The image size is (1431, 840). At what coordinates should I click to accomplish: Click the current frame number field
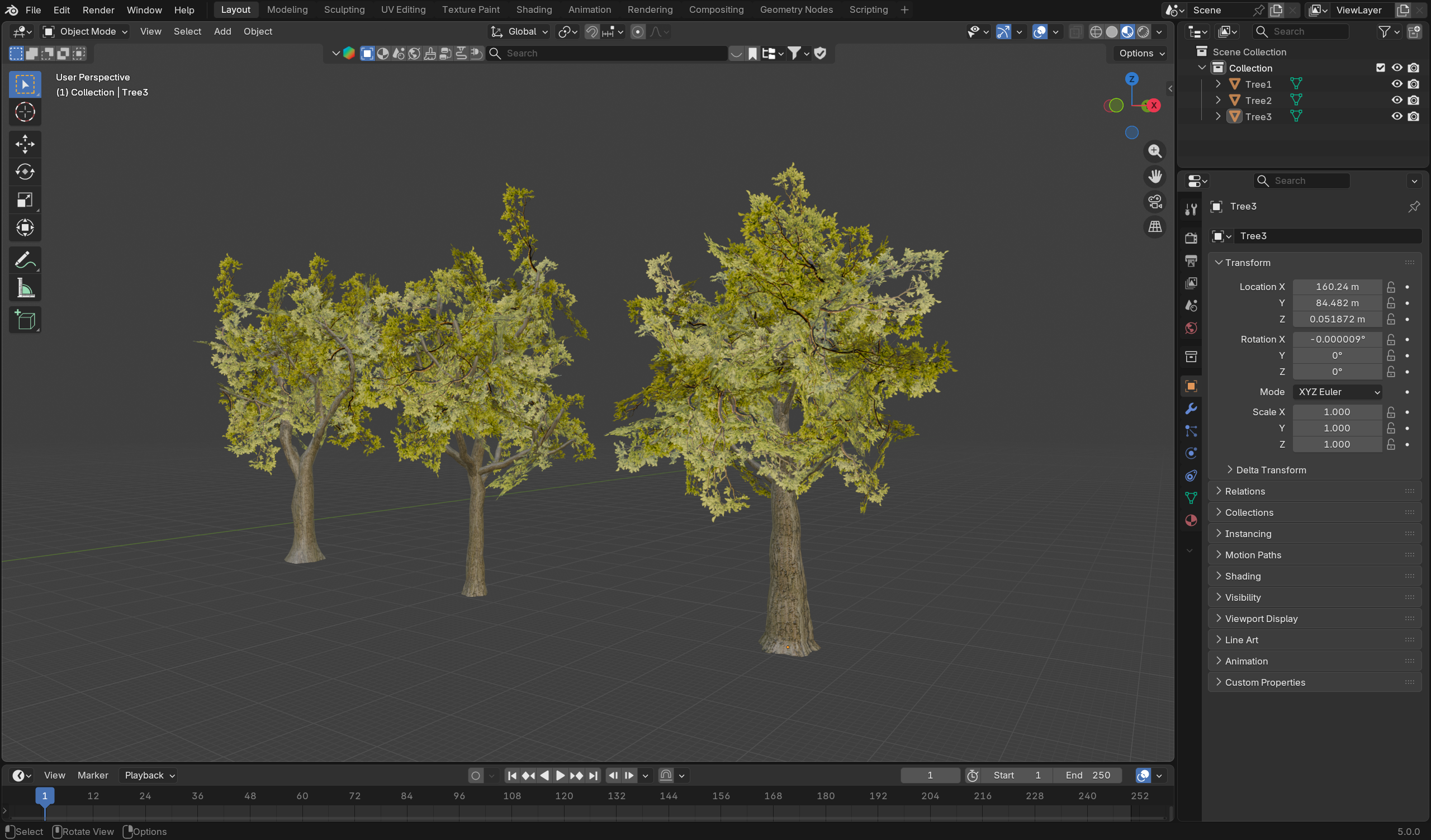click(930, 775)
